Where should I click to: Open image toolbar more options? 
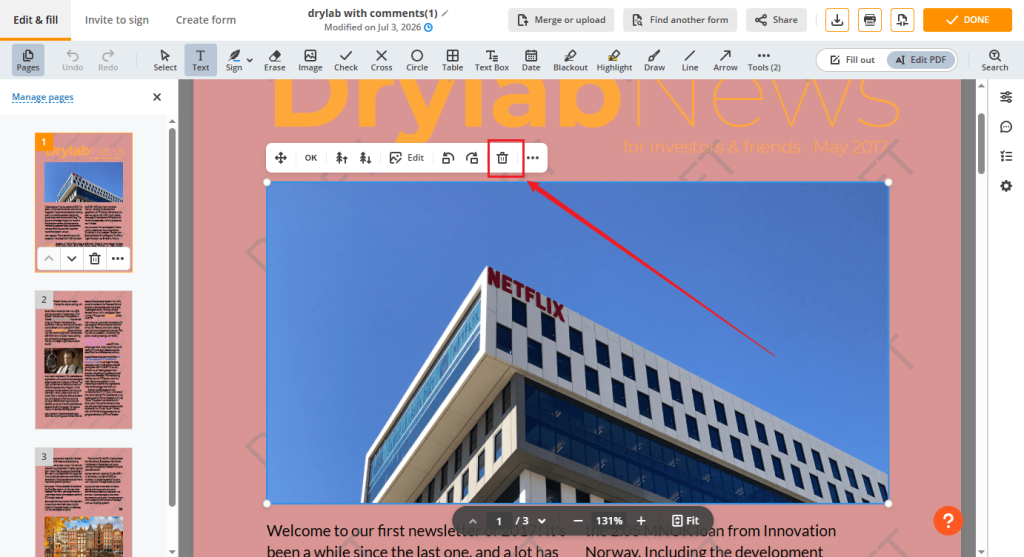(x=533, y=158)
